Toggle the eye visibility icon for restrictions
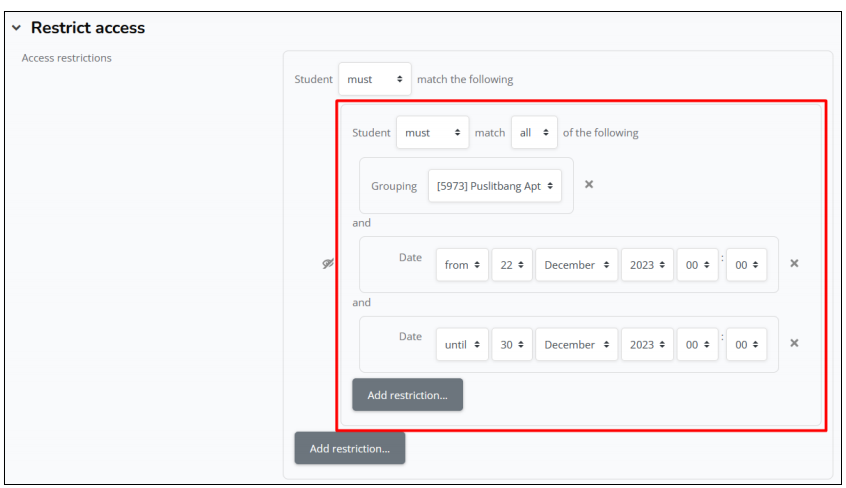The width and height of the screenshot is (846, 488). pos(327,264)
